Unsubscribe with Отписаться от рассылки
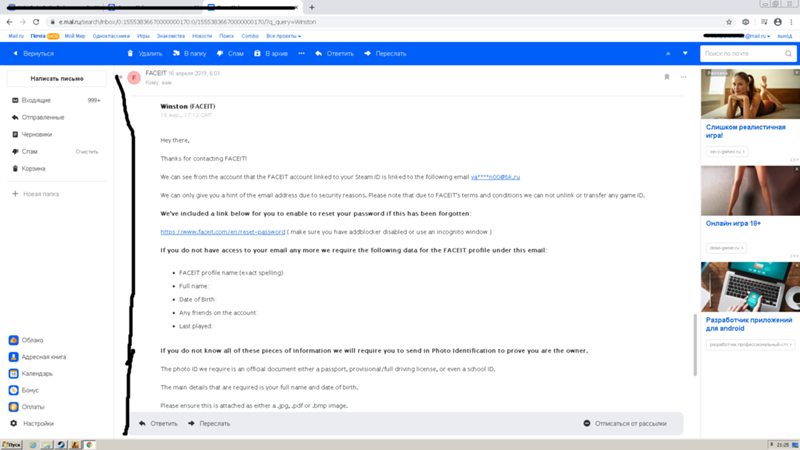The width and height of the screenshot is (800, 450). (625, 423)
